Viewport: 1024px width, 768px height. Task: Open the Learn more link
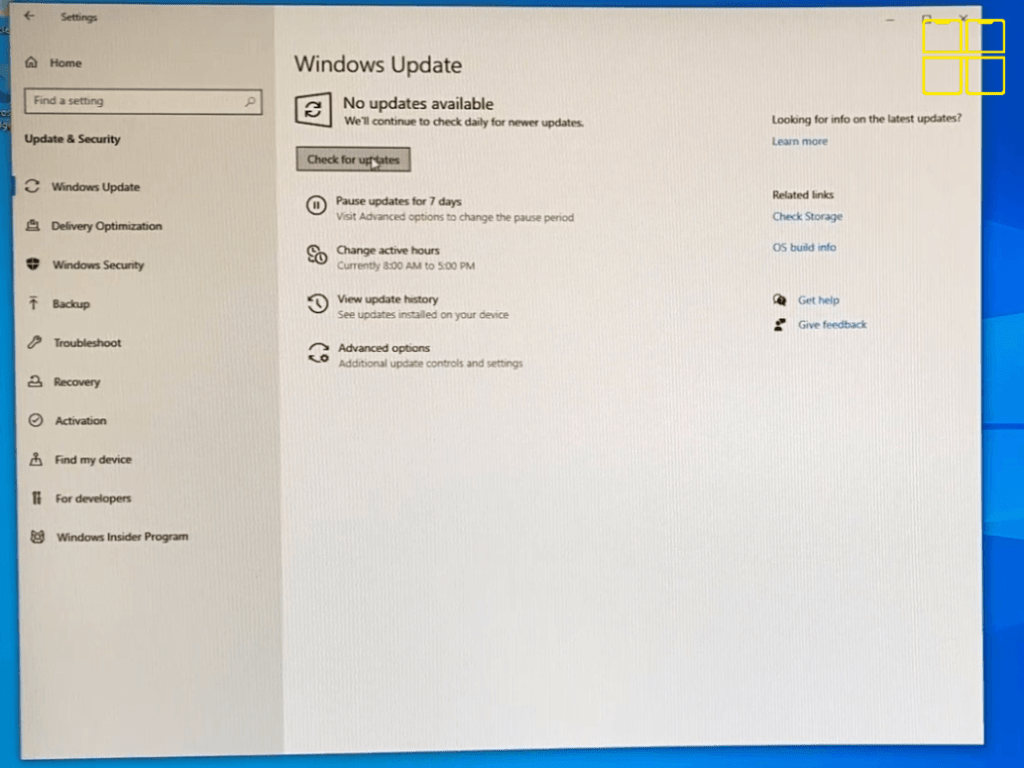coord(799,141)
